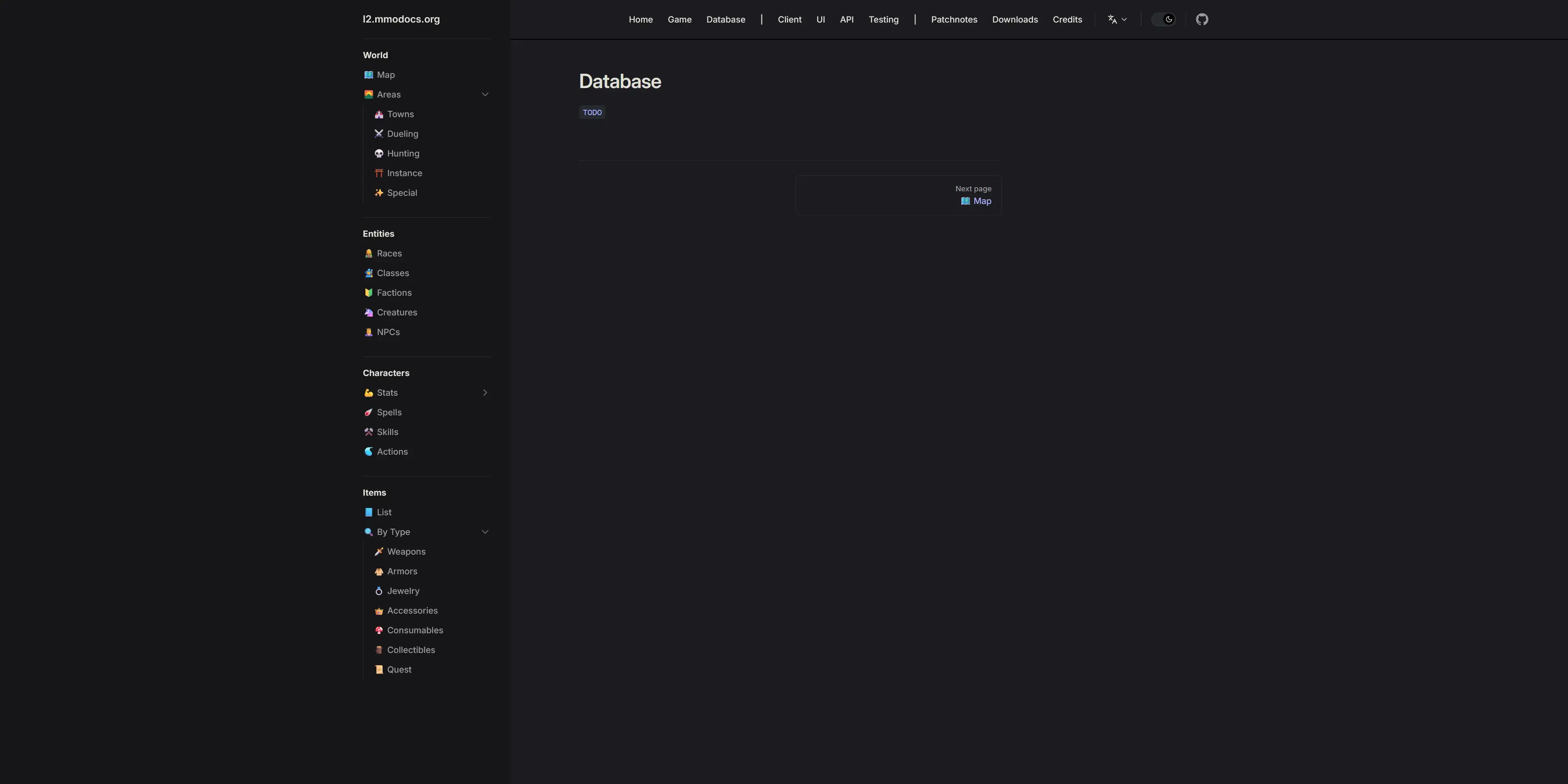Click the Factions shield icon
The width and height of the screenshot is (1568, 784).
[368, 293]
